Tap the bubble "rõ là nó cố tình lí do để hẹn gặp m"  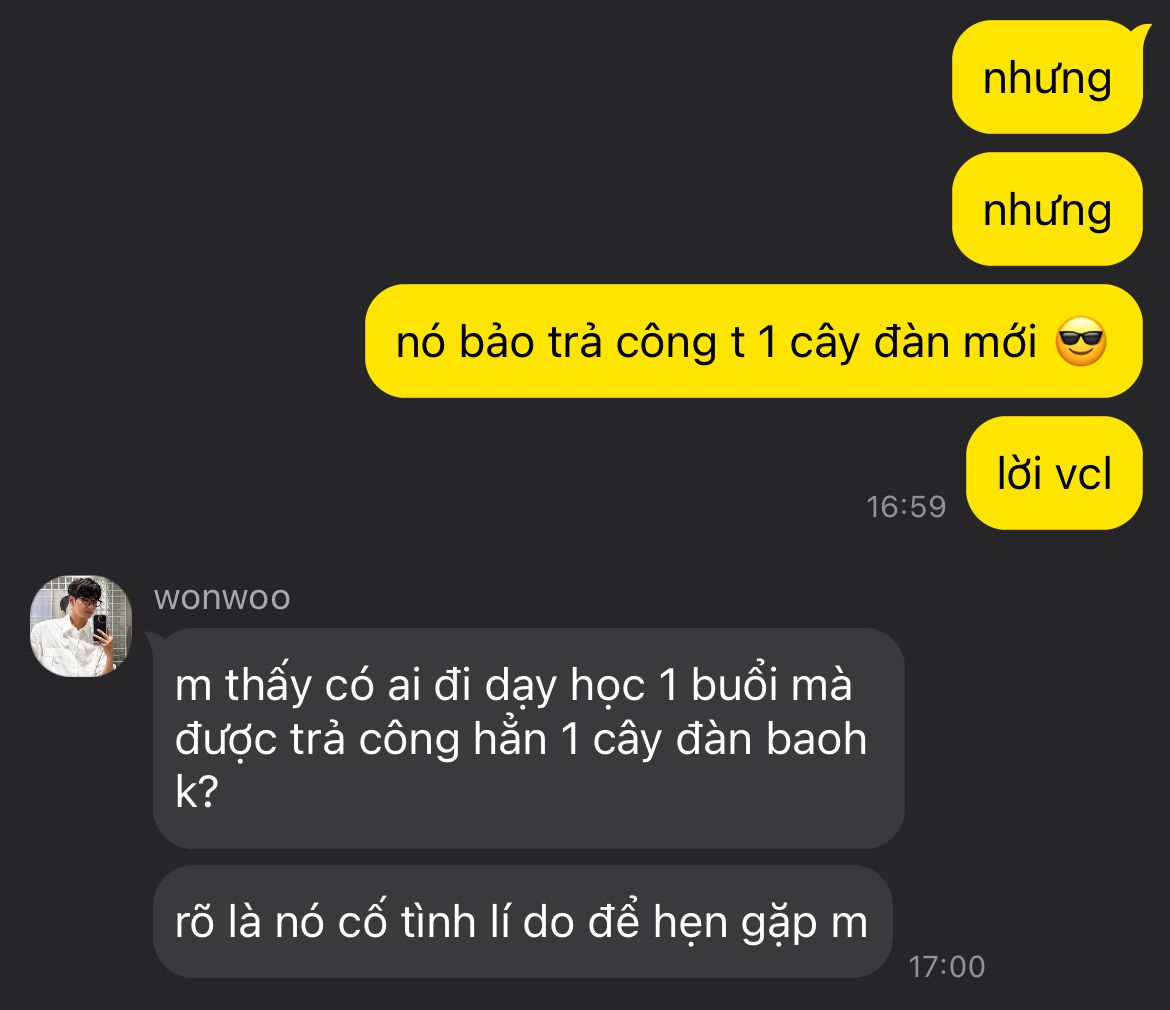[x=522, y=921]
